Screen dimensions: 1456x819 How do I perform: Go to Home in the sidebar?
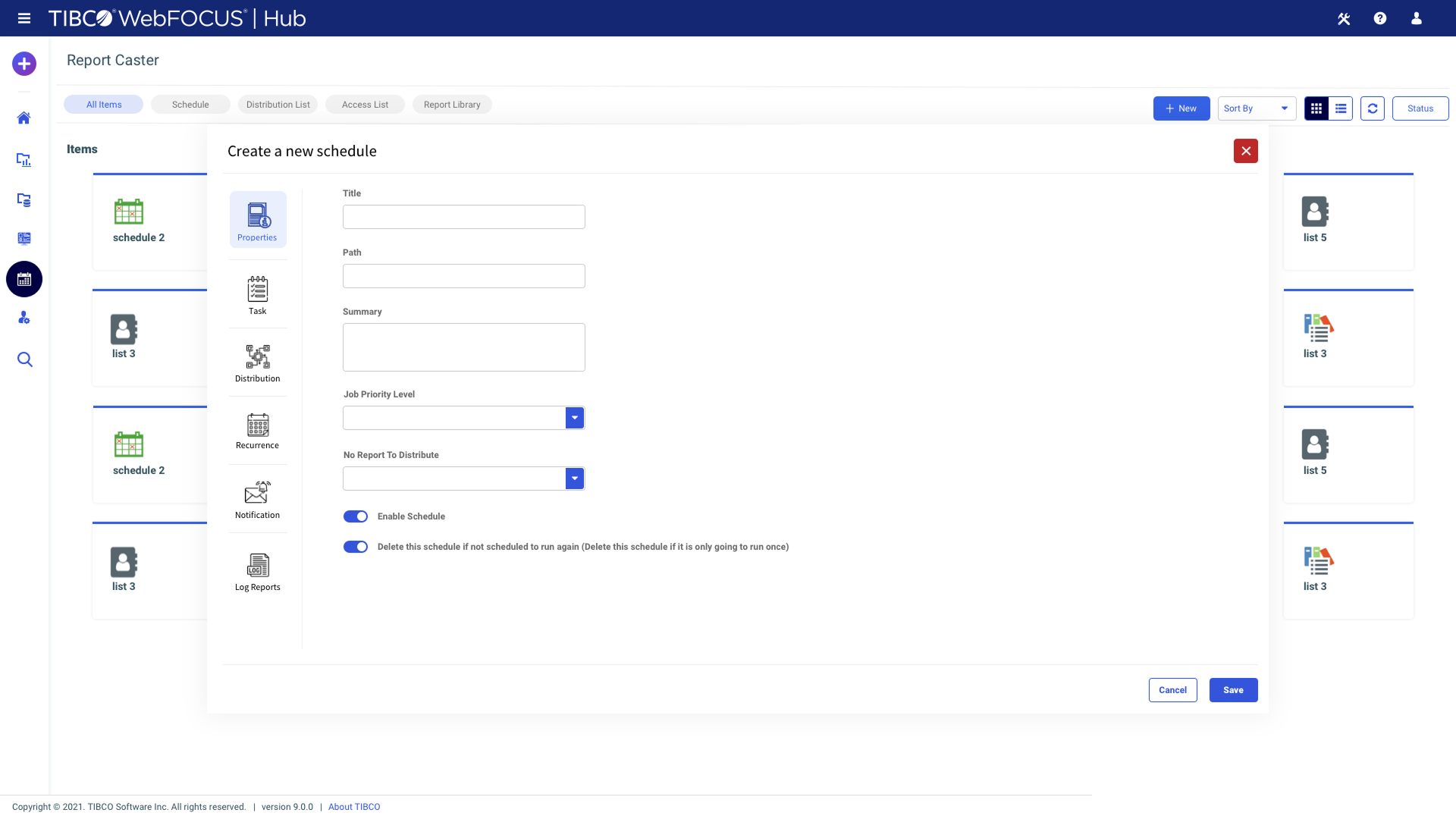pos(24,118)
